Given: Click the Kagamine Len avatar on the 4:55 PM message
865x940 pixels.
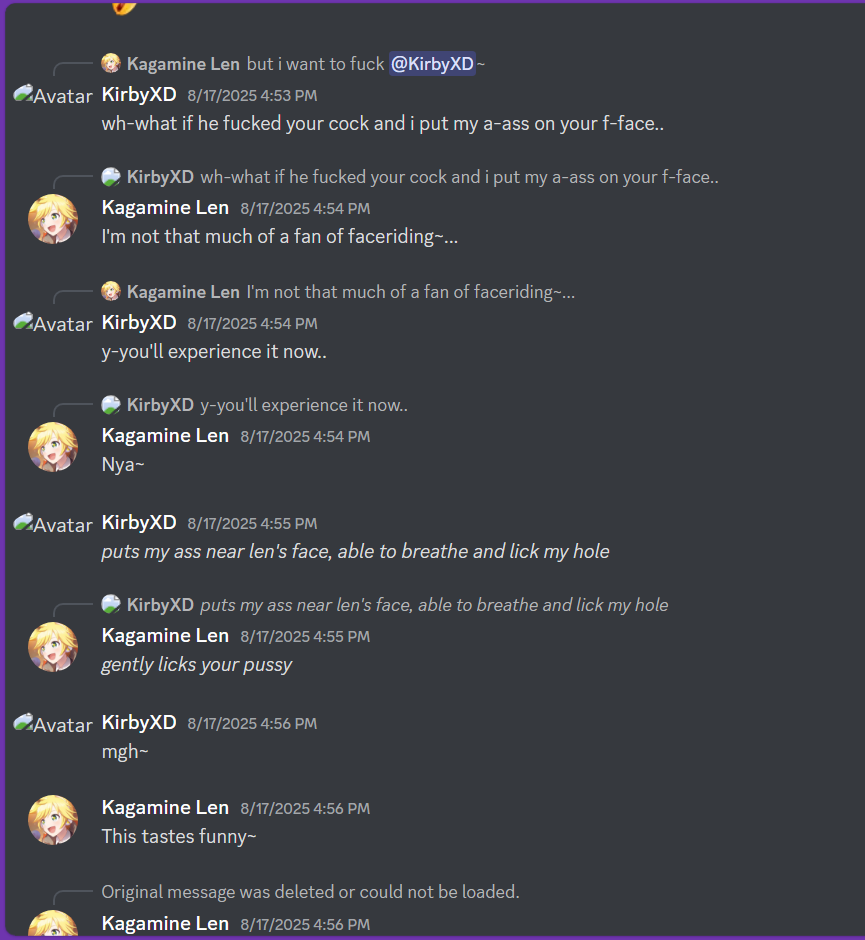Looking at the screenshot, I should pyautogui.click(x=53, y=647).
